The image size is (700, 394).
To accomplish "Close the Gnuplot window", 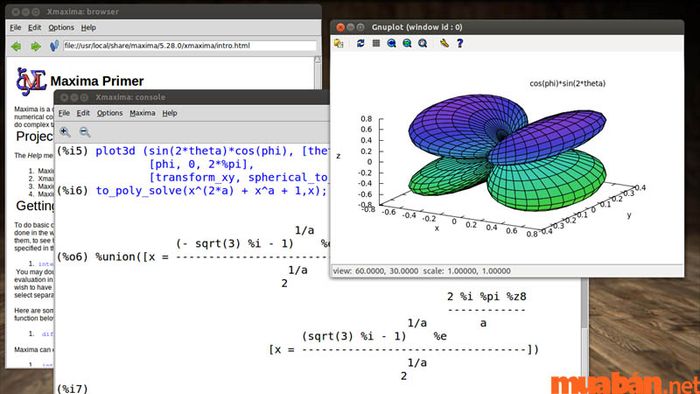I will pyautogui.click(x=340, y=27).
